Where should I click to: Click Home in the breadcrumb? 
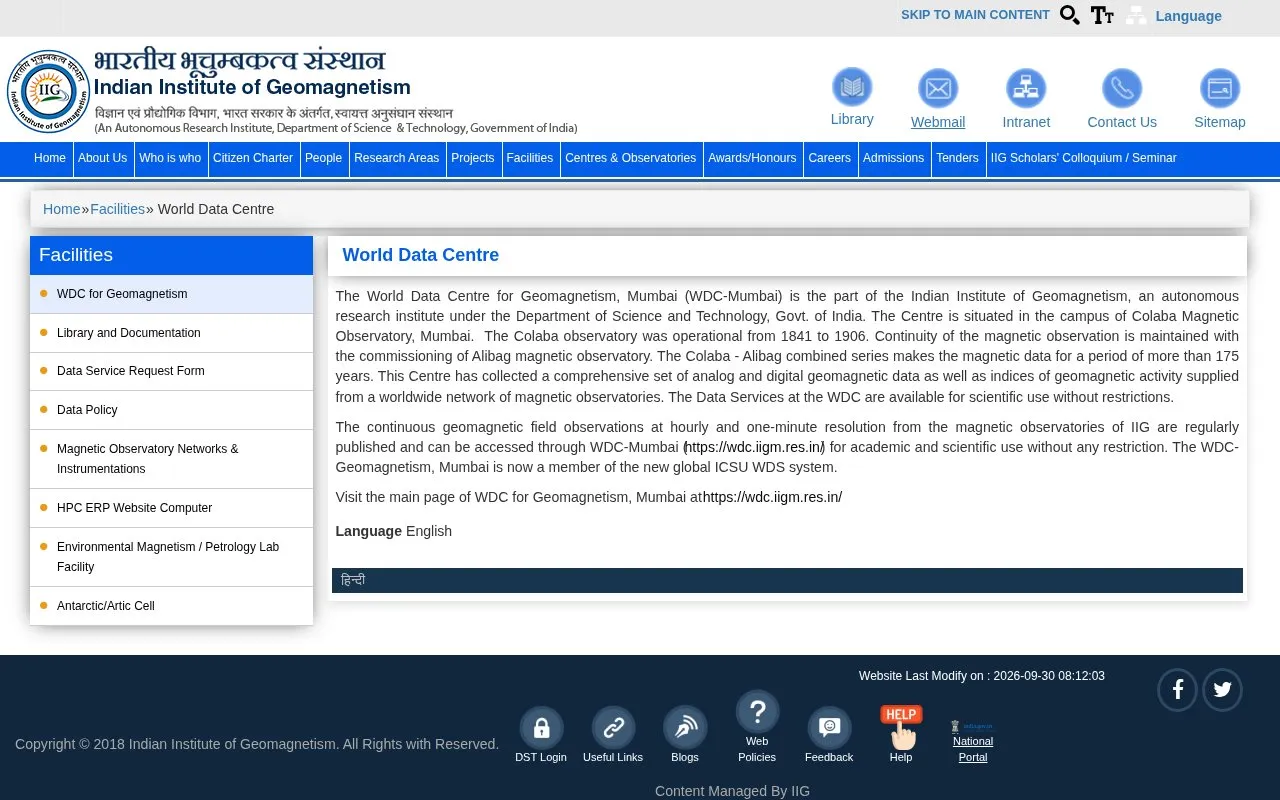point(61,209)
